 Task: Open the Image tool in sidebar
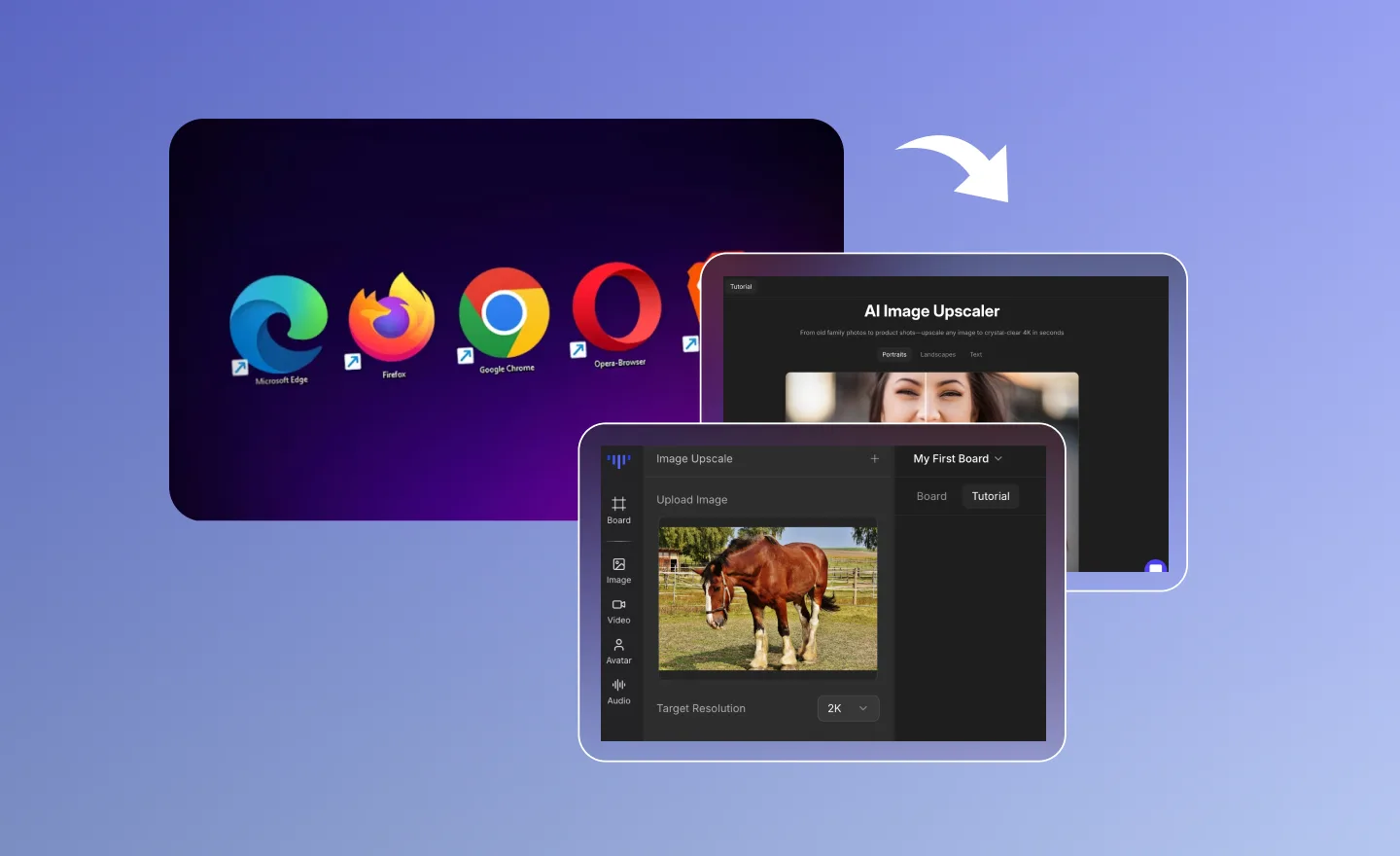(x=618, y=570)
